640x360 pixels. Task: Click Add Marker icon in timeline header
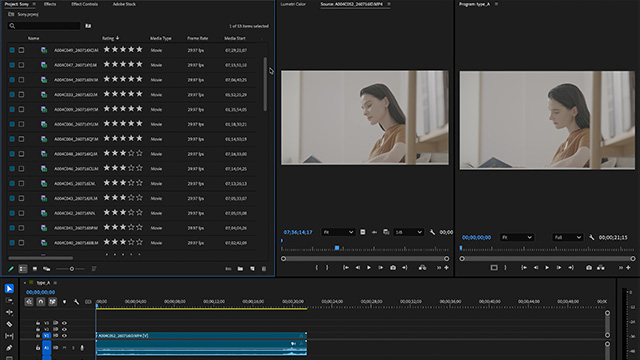64,302
